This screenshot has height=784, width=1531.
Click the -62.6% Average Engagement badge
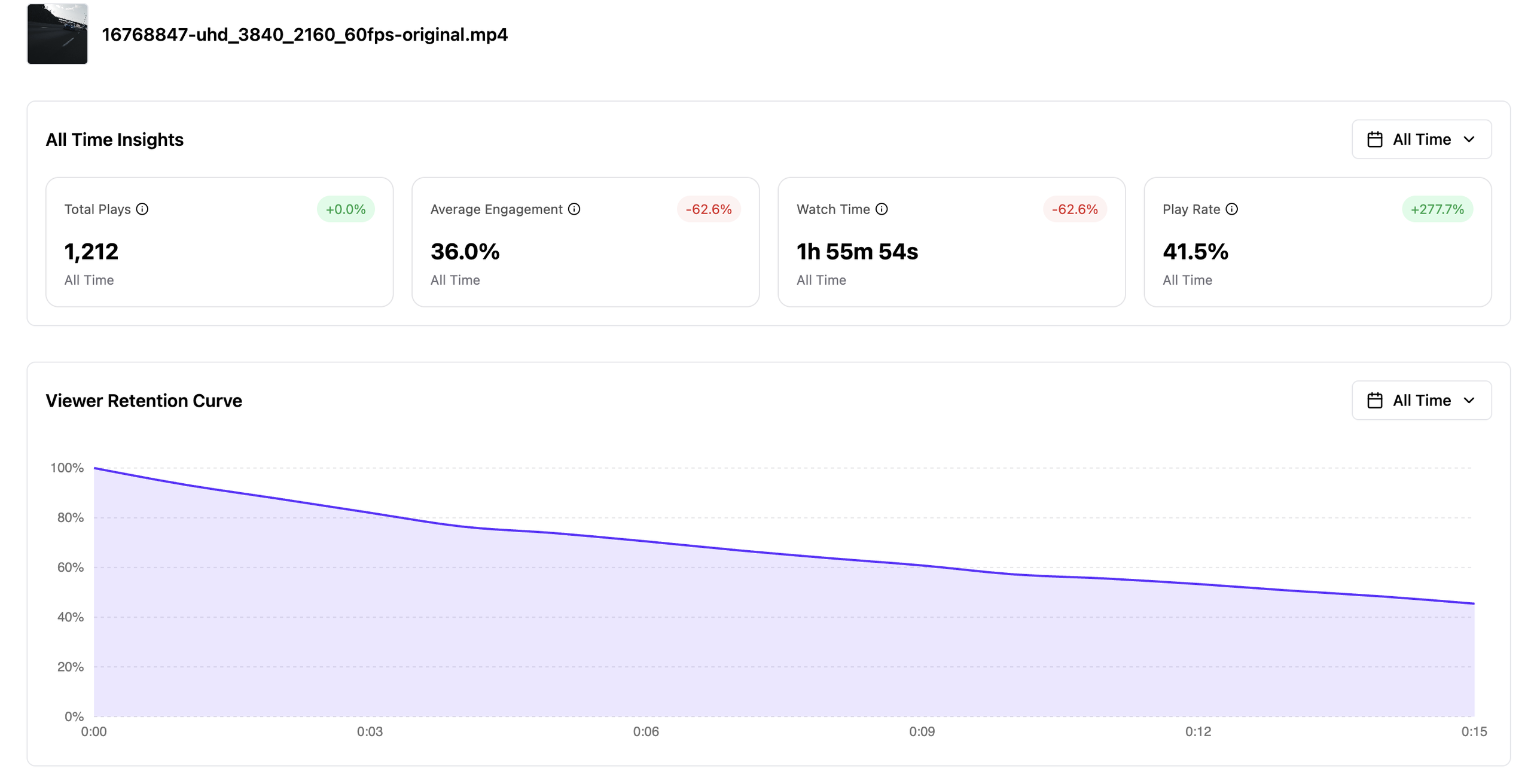[709, 209]
